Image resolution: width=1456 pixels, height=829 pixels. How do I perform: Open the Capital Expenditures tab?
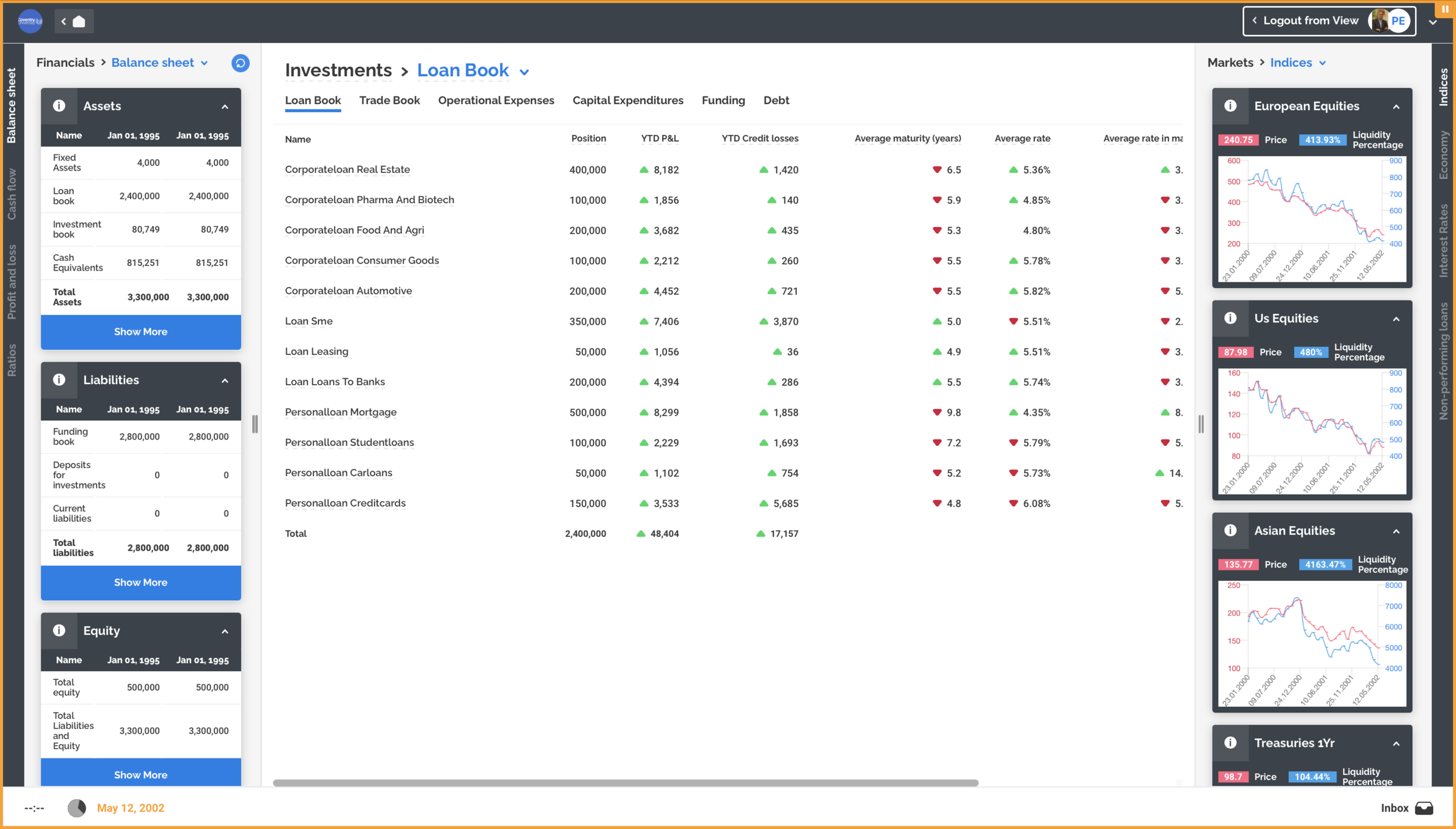tap(627, 100)
